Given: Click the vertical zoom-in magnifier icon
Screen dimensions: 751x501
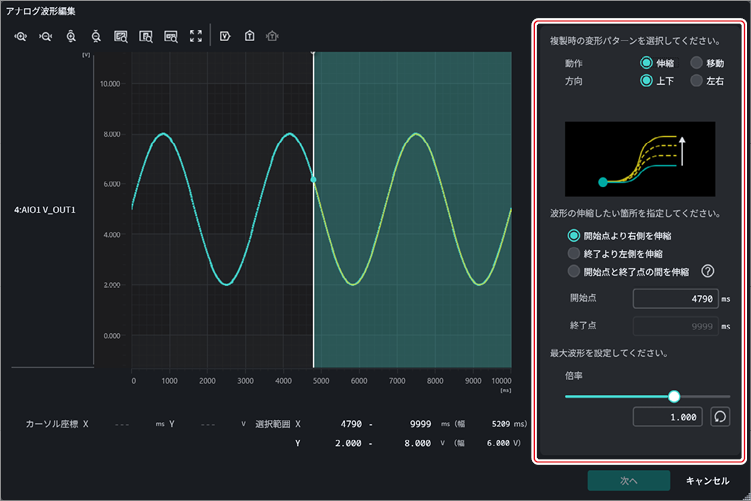Looking at the screenshot, I should (71, 36).
